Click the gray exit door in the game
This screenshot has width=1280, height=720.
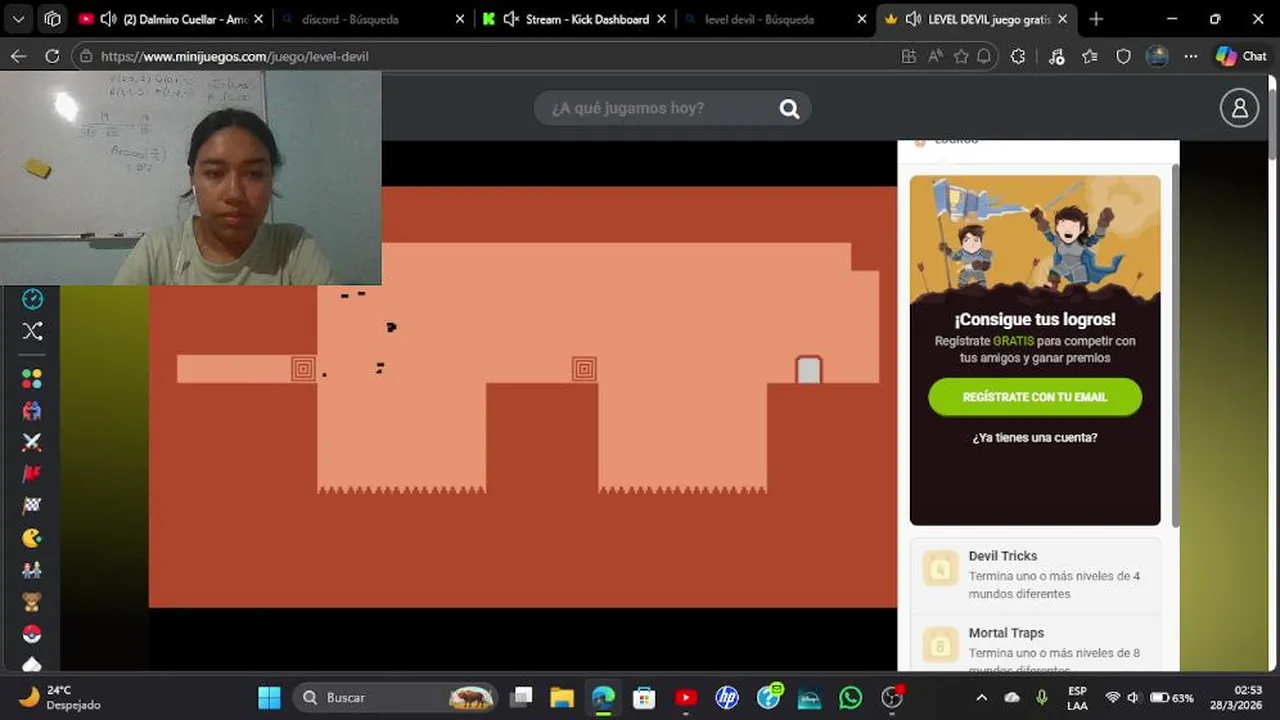[x=809, y=370]
